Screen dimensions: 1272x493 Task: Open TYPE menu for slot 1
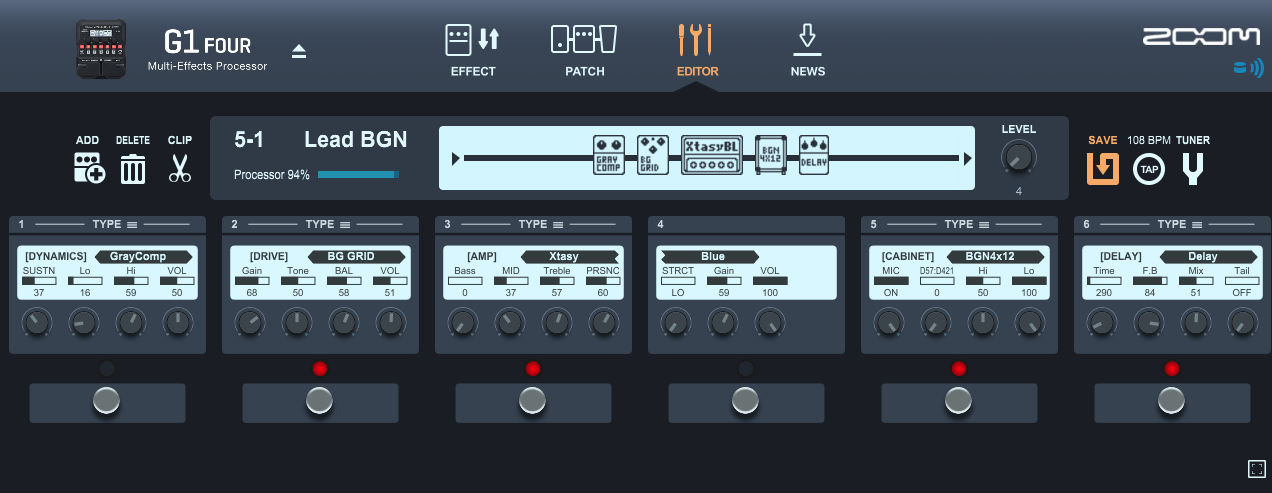[114, 225]
